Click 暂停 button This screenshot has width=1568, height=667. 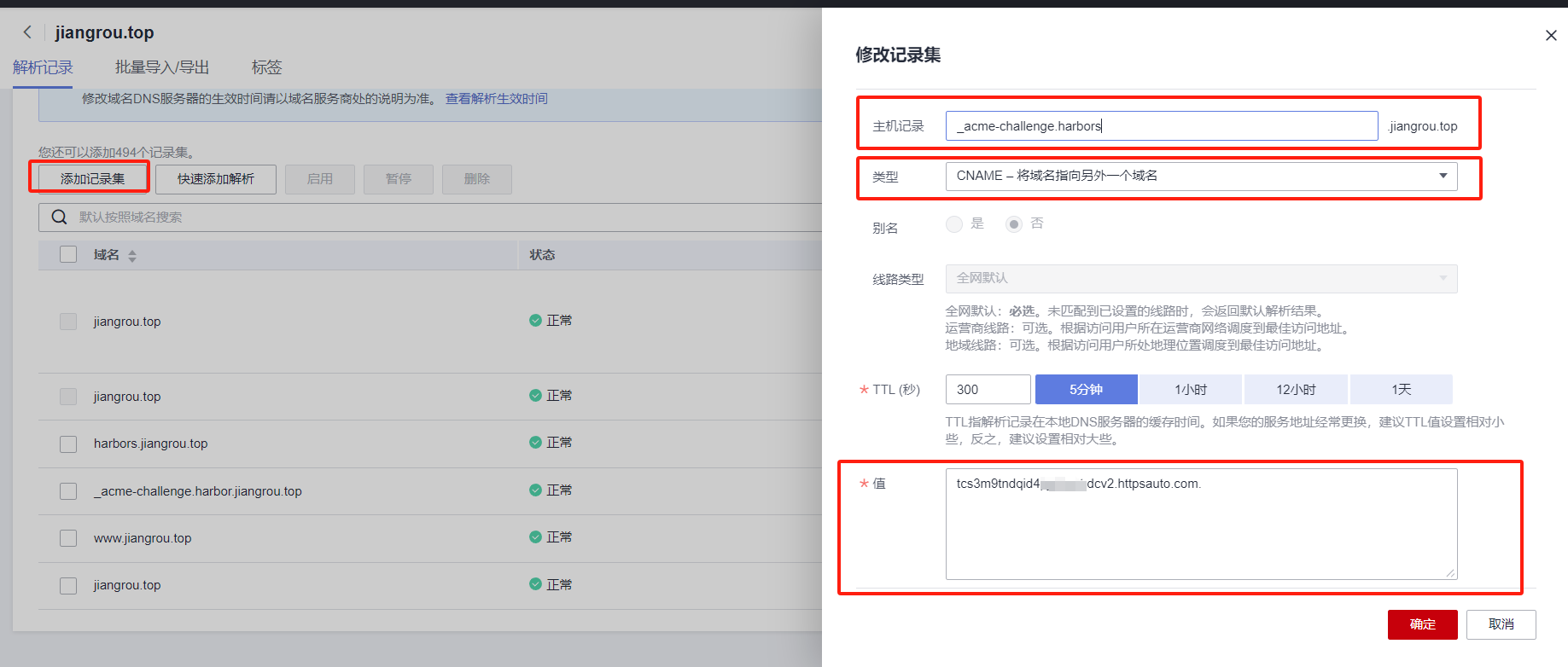point(399,179)
